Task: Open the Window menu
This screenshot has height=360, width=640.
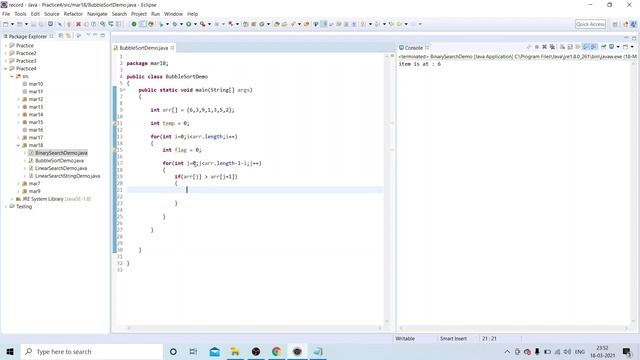Action: [173, 14]
